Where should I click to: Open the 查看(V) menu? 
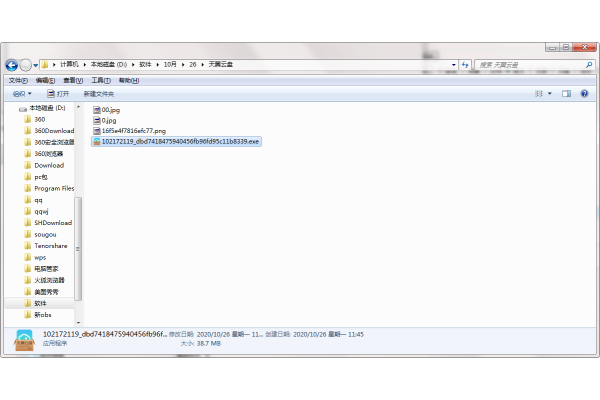73,80
